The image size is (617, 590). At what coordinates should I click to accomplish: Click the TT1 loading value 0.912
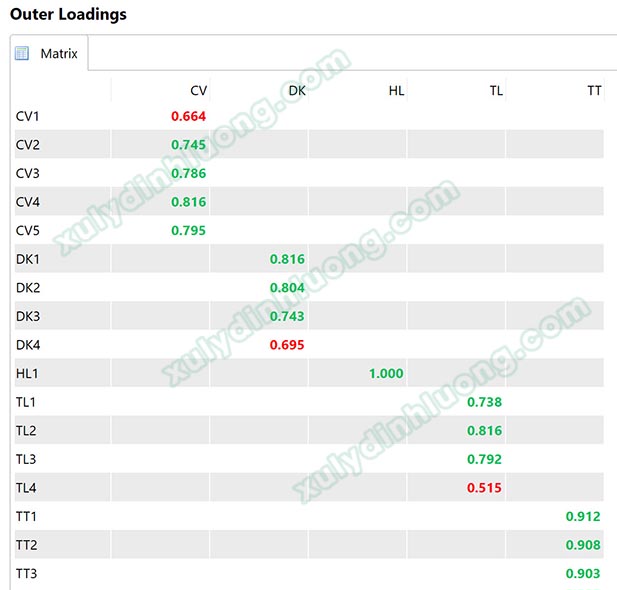pyautogui.click(x=583, y=516)
